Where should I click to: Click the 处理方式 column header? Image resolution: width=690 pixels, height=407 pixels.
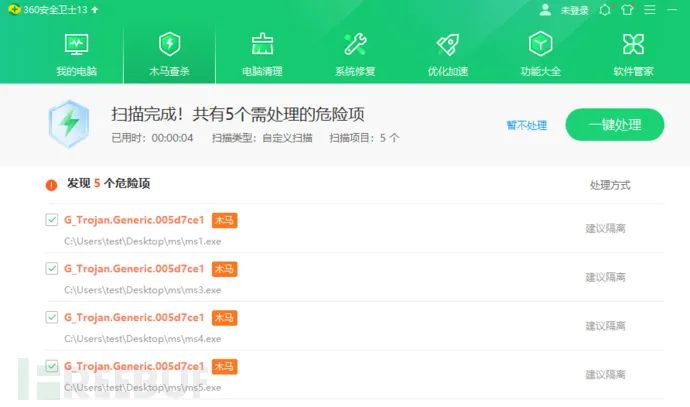610,185
